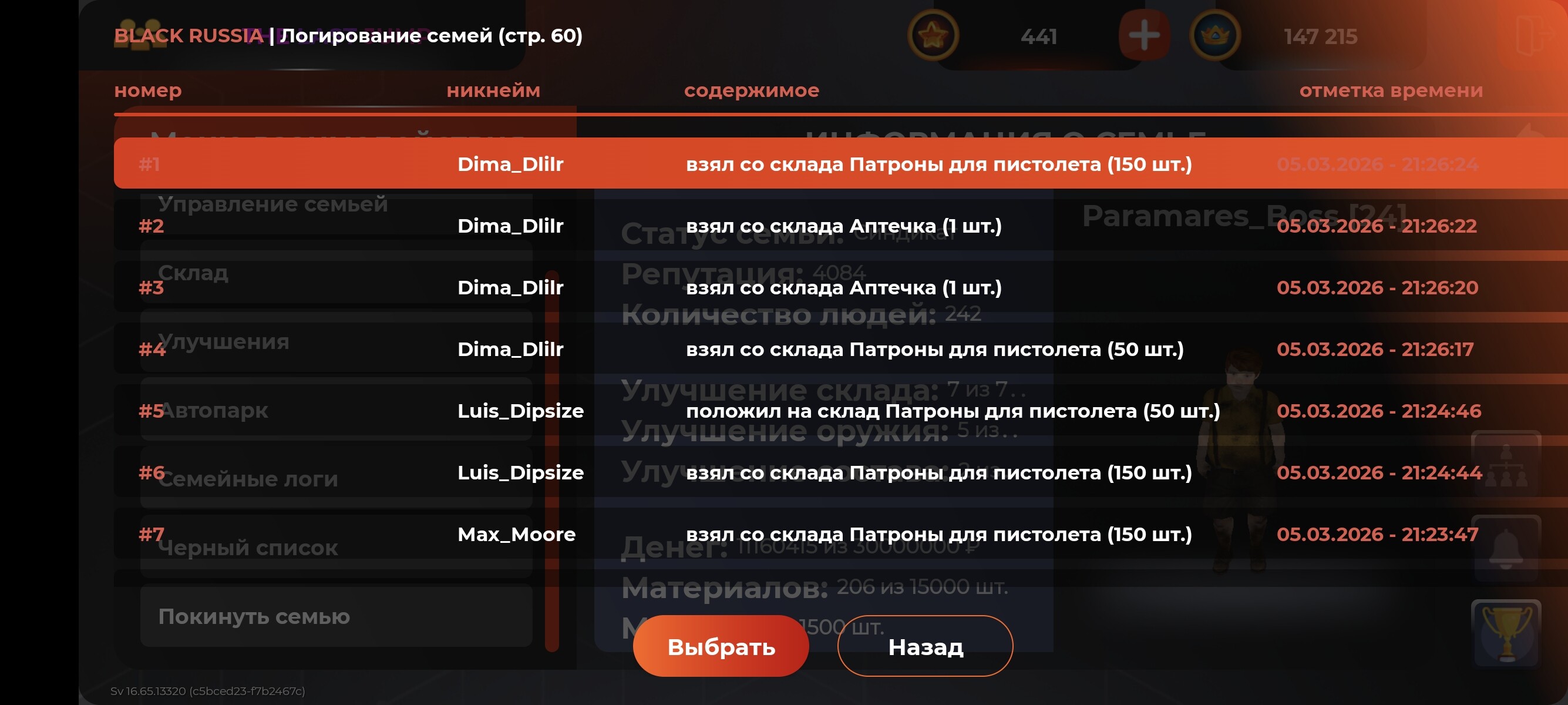Click the никнейм column header
The height and width of the screenshot is (705, 1568).
[493, 90]
